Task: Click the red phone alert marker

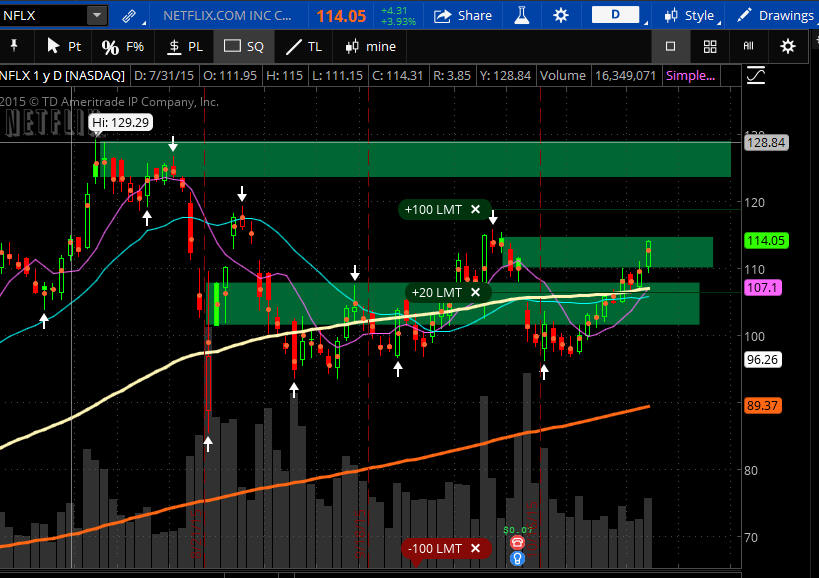Action: (x=517, y=542)
